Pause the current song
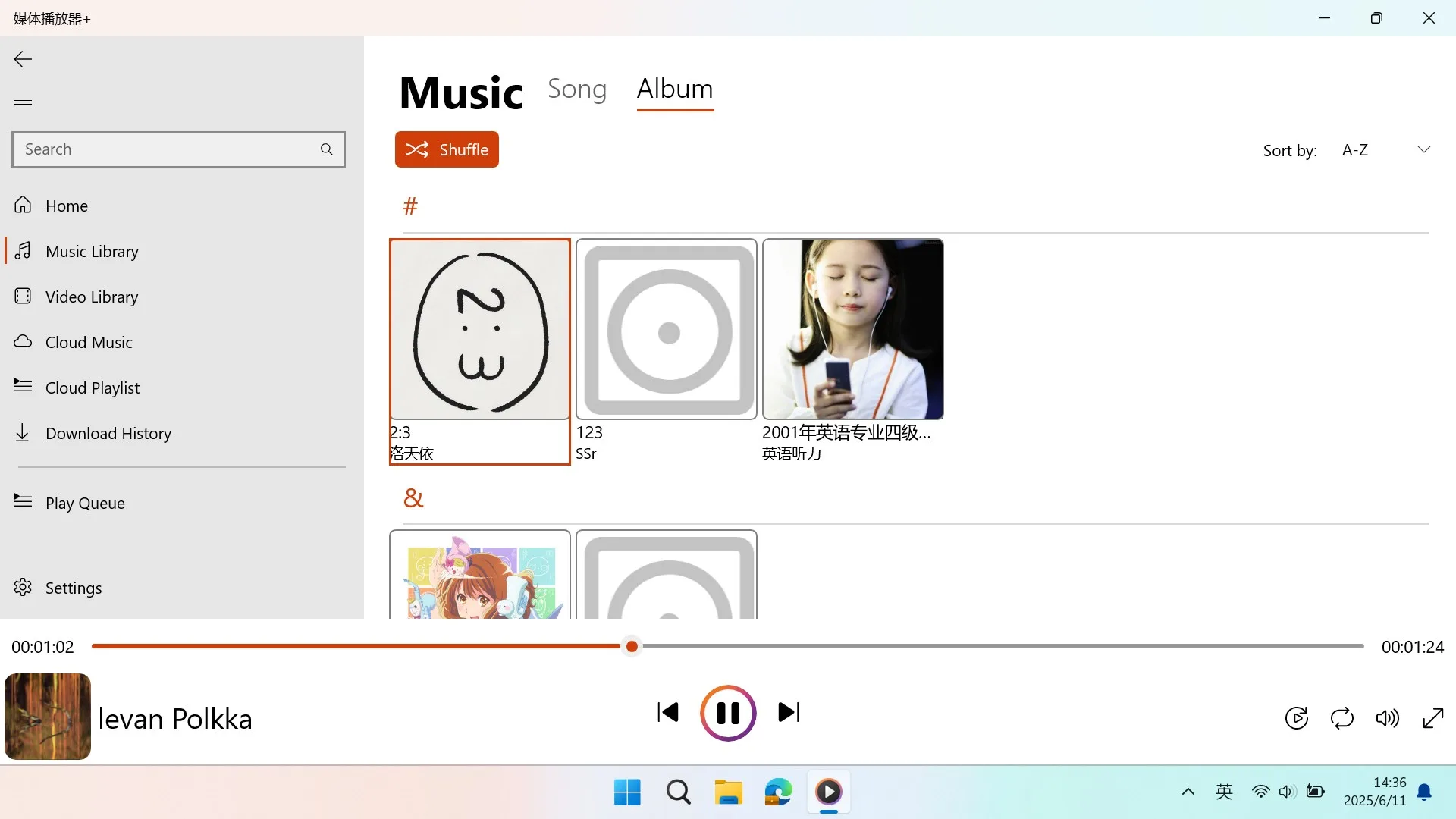The image size is (1456, 819). [728, 713]
